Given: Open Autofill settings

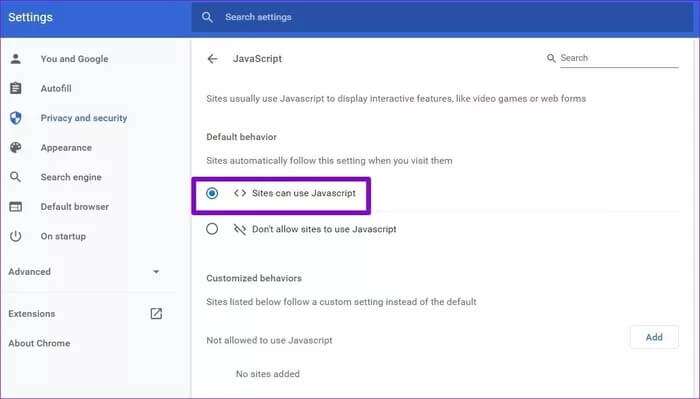Looking at the screenshot, I should tap(56, 88).
